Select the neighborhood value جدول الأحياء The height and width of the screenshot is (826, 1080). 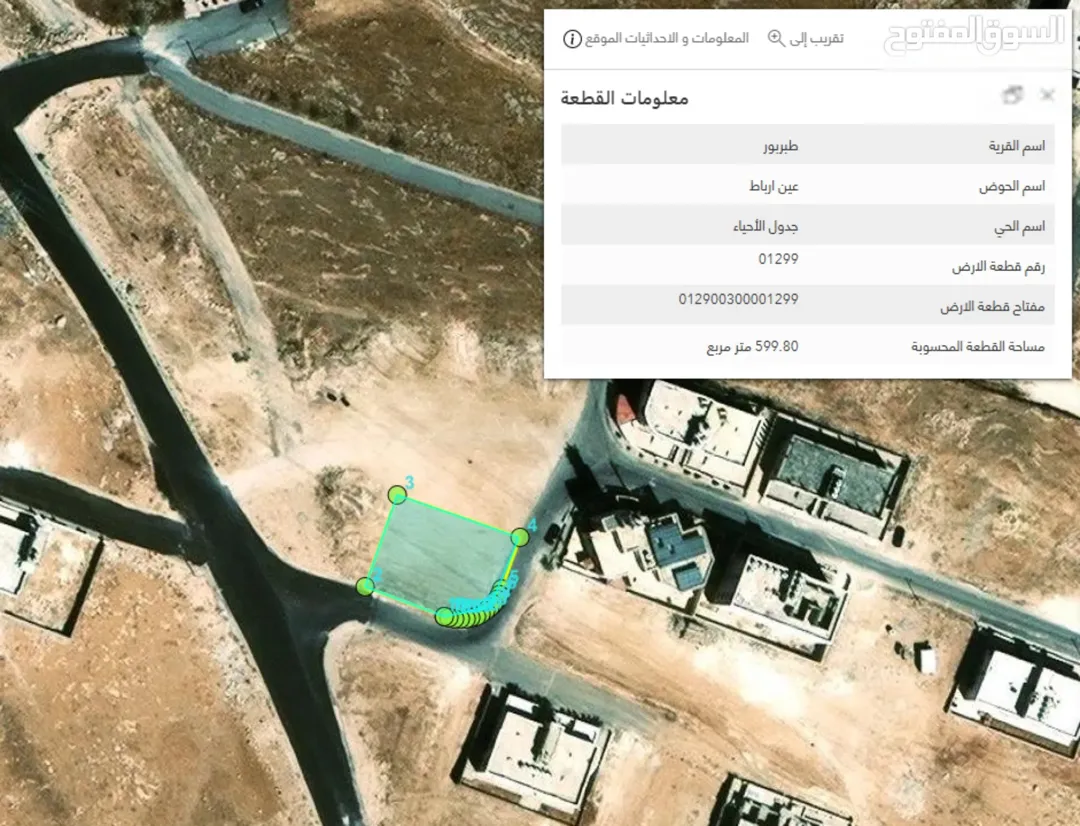coord(765,227)
